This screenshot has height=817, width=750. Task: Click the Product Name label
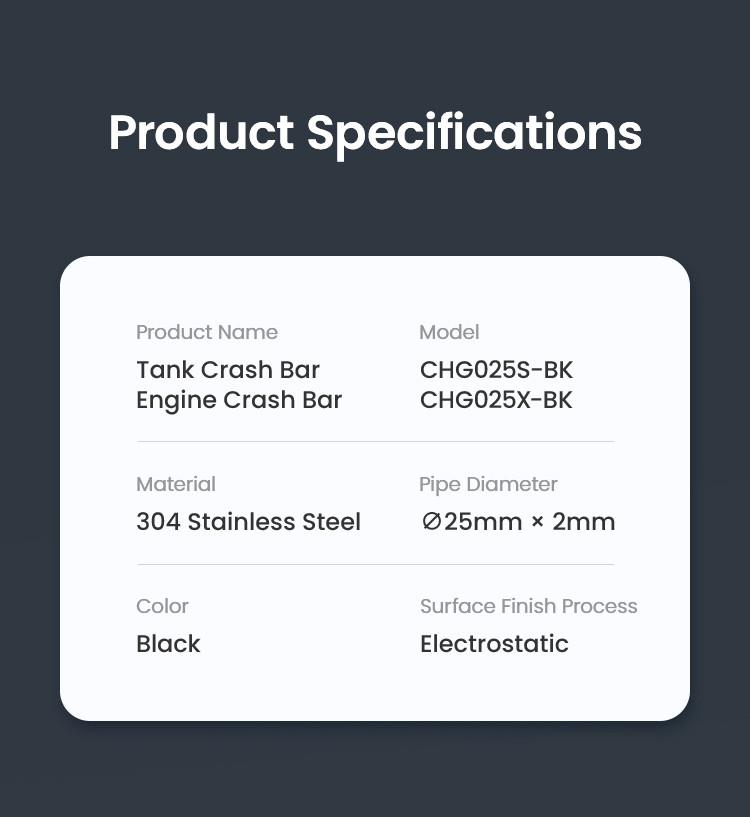(207, 332)
